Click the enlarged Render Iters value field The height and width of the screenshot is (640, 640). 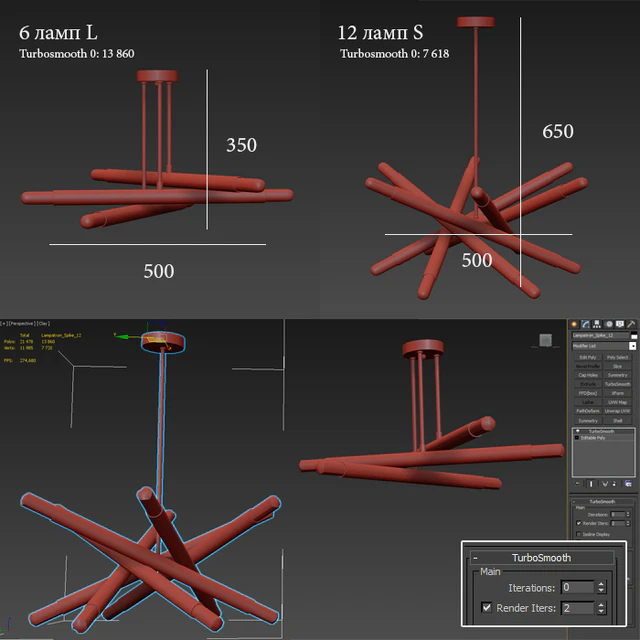pos(577,608)
